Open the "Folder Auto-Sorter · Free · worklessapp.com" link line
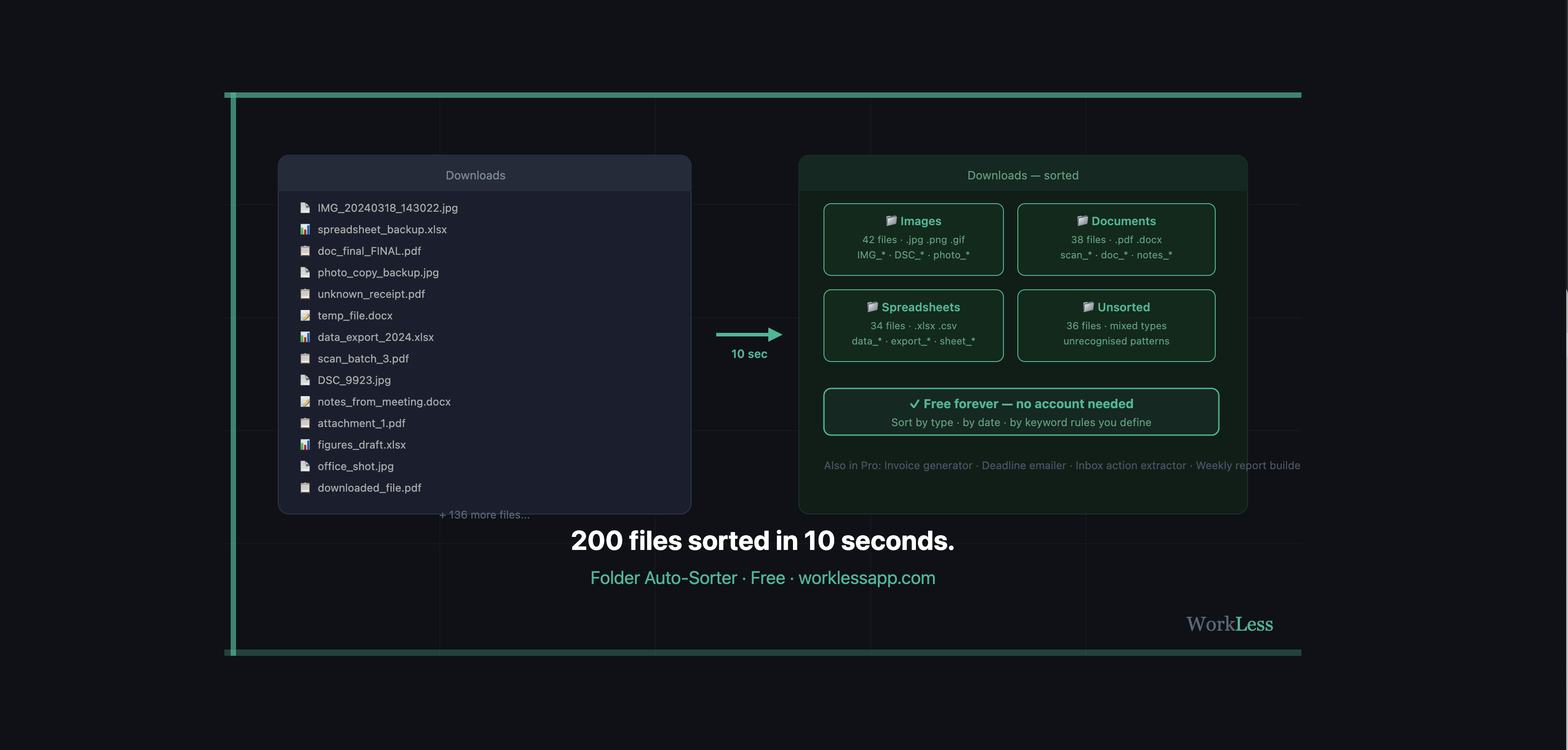1568x750 pixels. pos(763,578)
